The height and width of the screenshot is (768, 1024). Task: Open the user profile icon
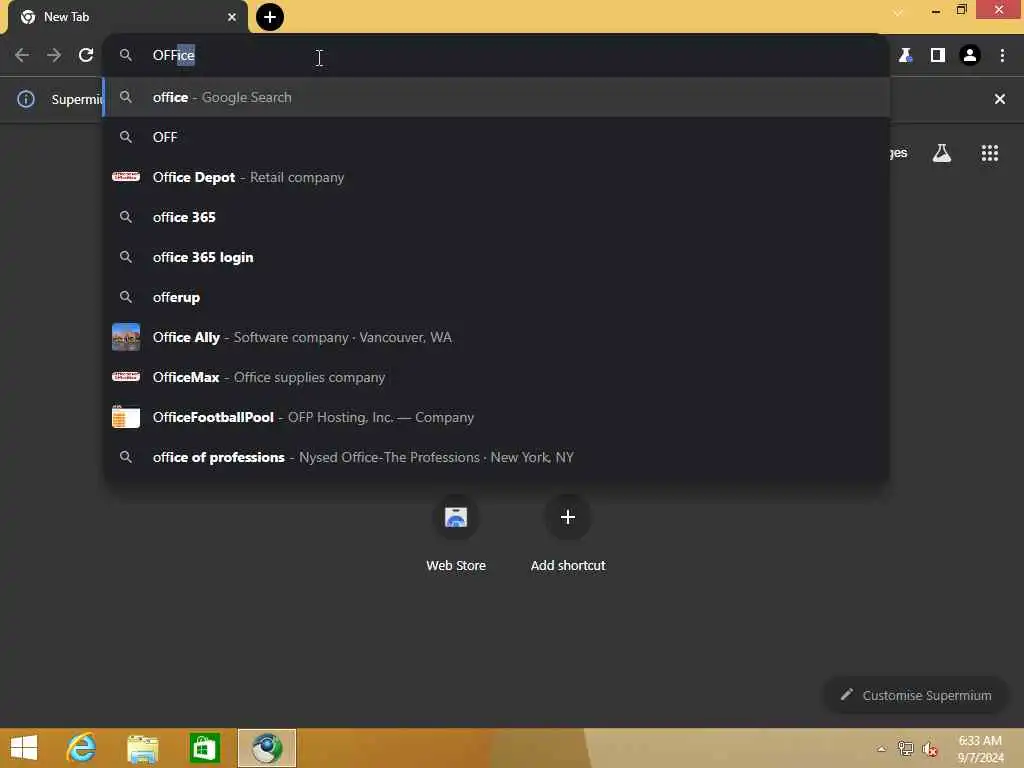pos(970,56)
